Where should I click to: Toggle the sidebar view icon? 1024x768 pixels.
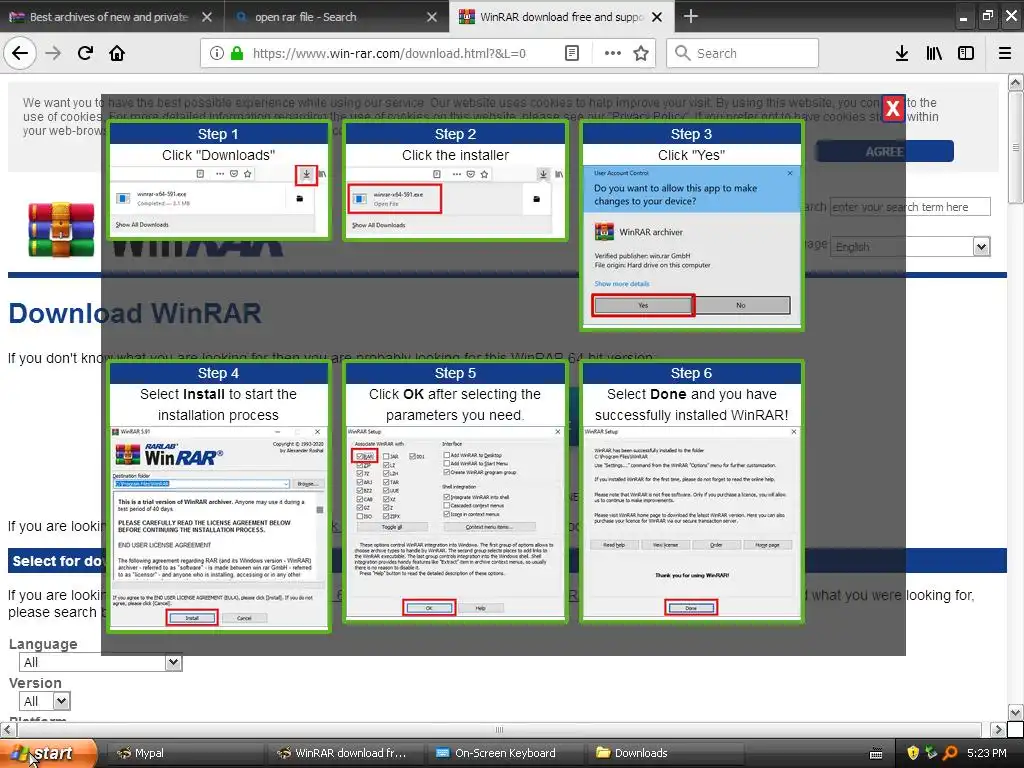pos(966,53)
